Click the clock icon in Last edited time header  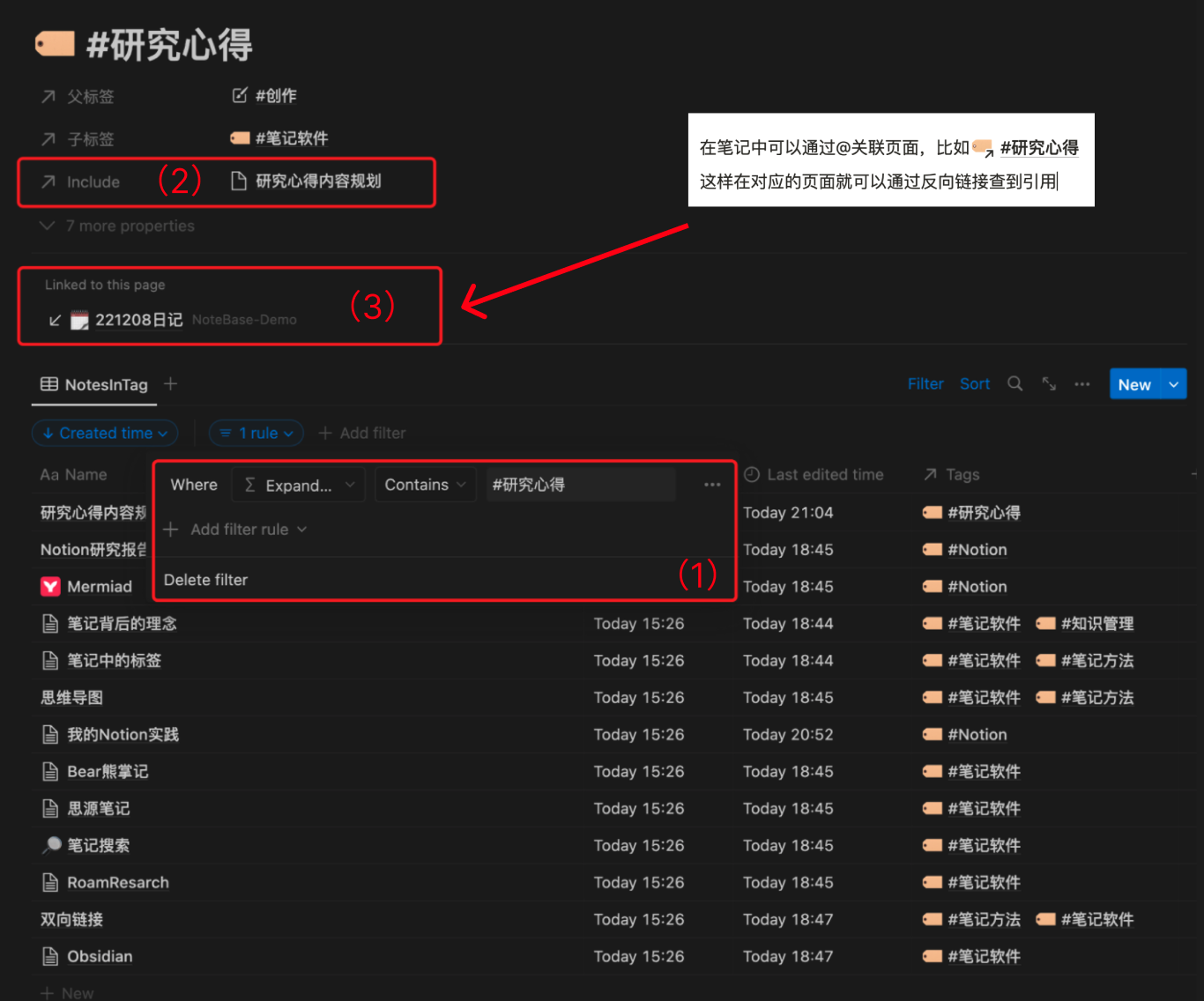click(x=752, y=475)
